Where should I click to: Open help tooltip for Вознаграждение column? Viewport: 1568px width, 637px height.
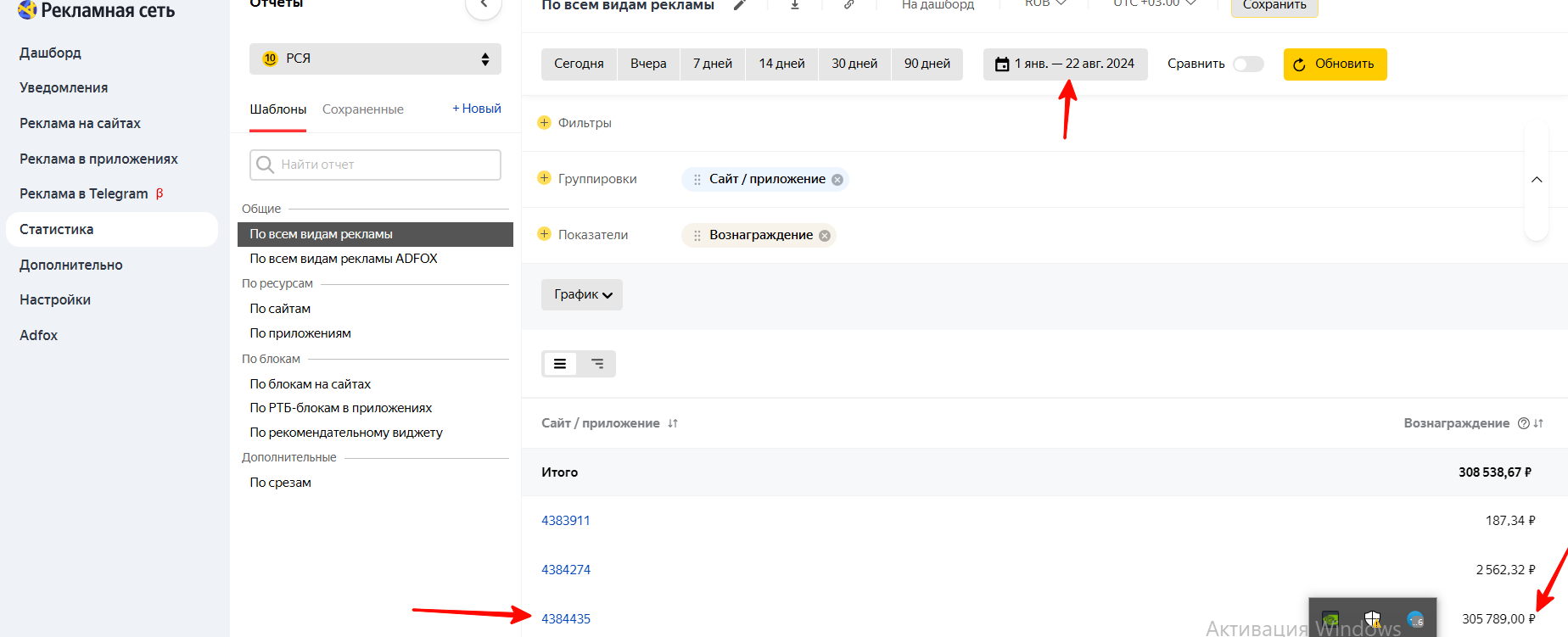[x=1523, y=423]
